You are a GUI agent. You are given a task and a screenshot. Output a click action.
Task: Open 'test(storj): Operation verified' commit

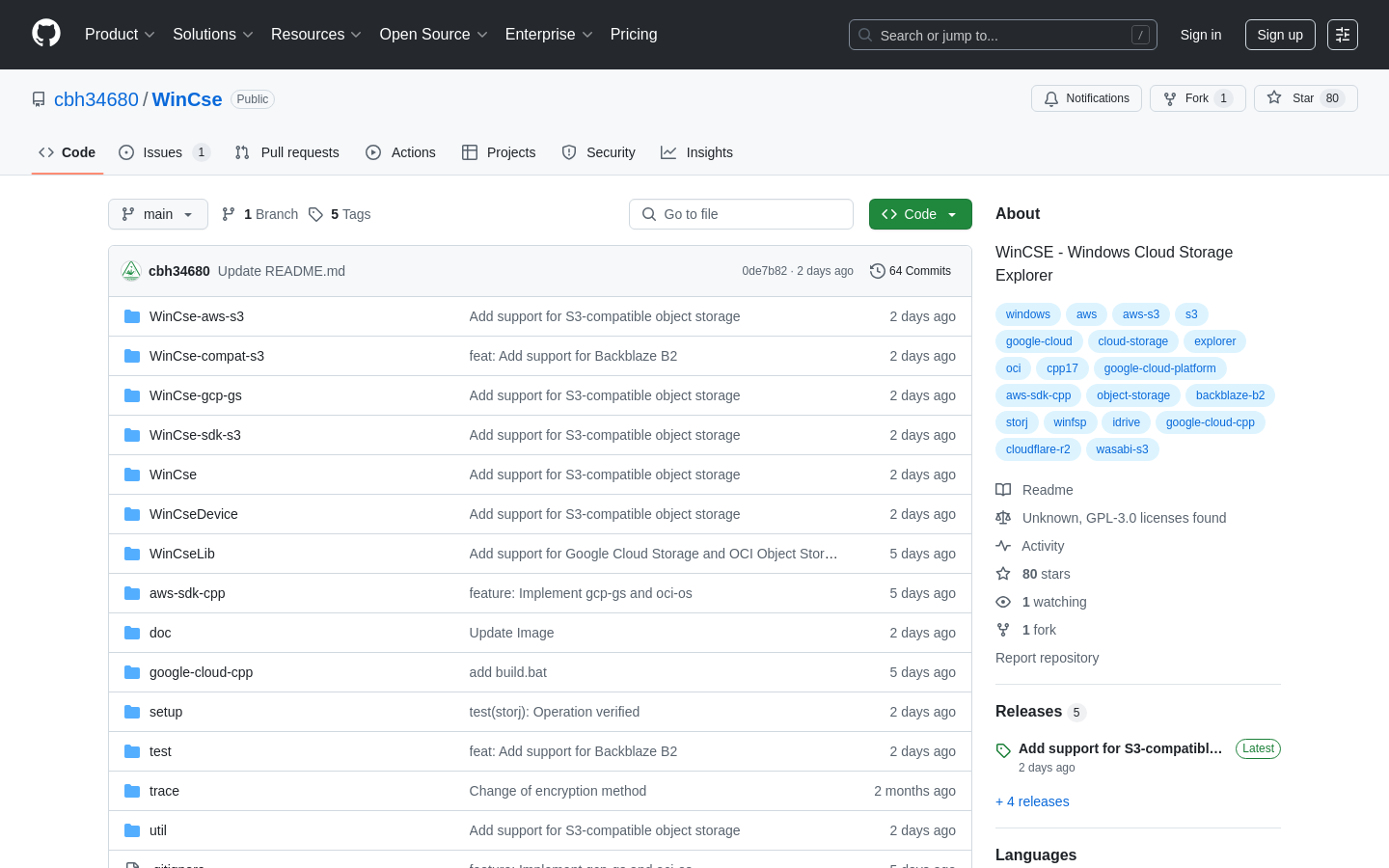555,712
